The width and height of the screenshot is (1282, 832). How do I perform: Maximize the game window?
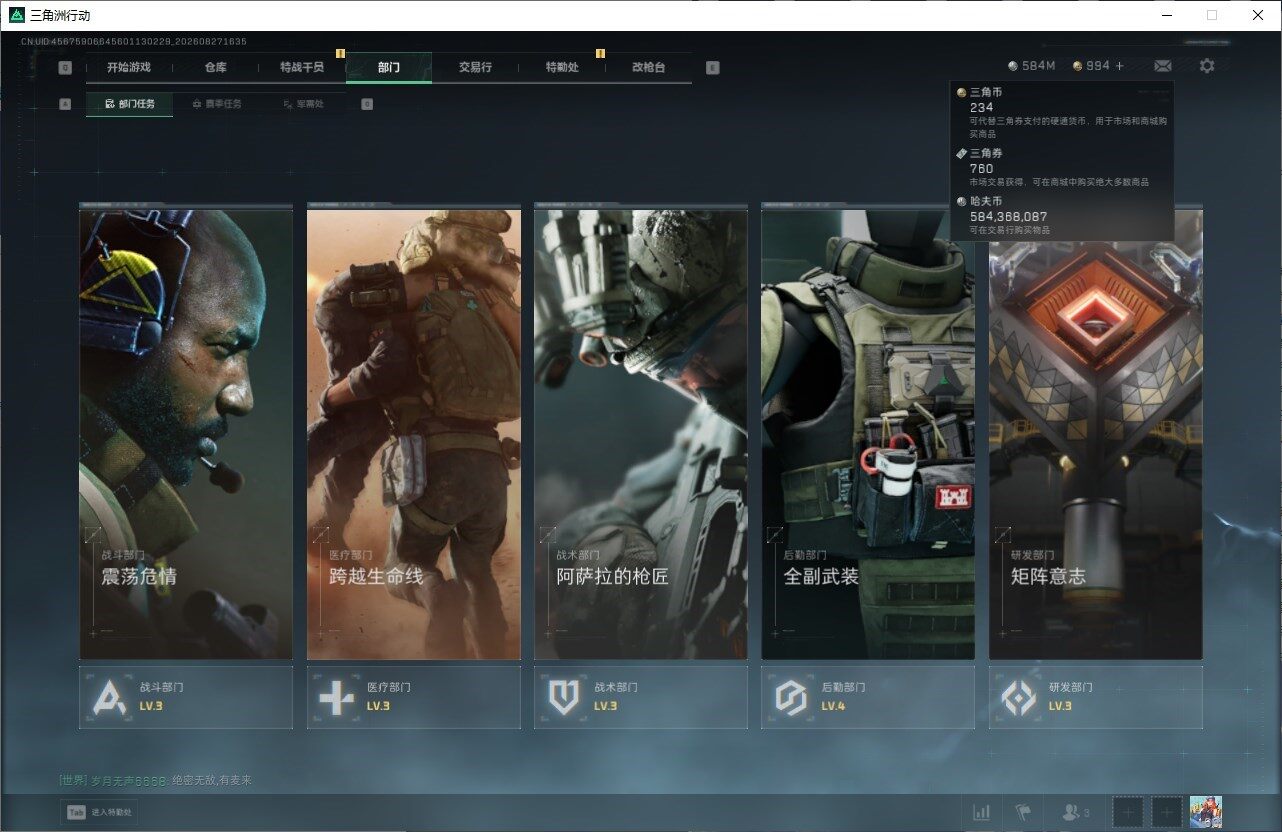pos(1212,15)
